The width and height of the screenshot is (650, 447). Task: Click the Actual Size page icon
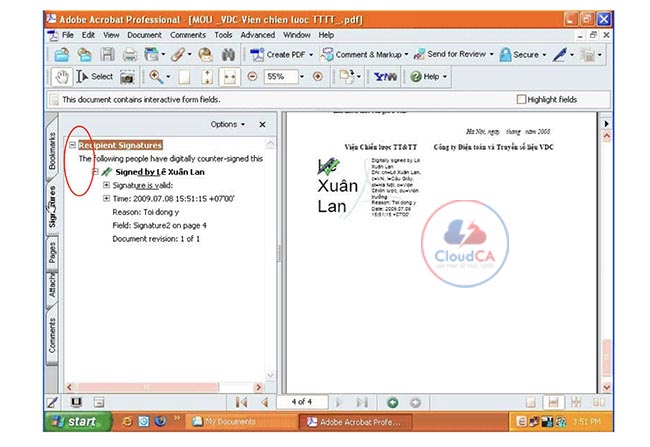[x=184, y=77]
